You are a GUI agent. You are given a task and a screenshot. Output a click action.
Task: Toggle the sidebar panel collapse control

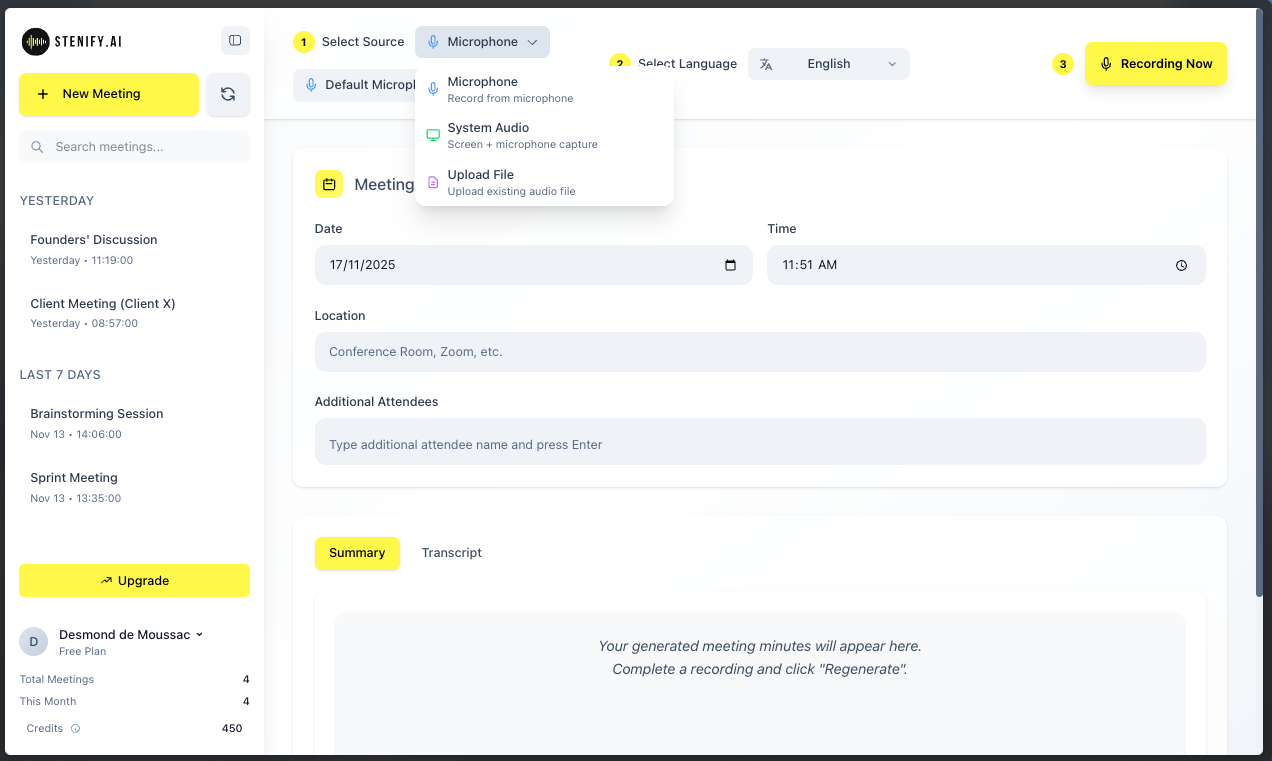pos(235,40)
